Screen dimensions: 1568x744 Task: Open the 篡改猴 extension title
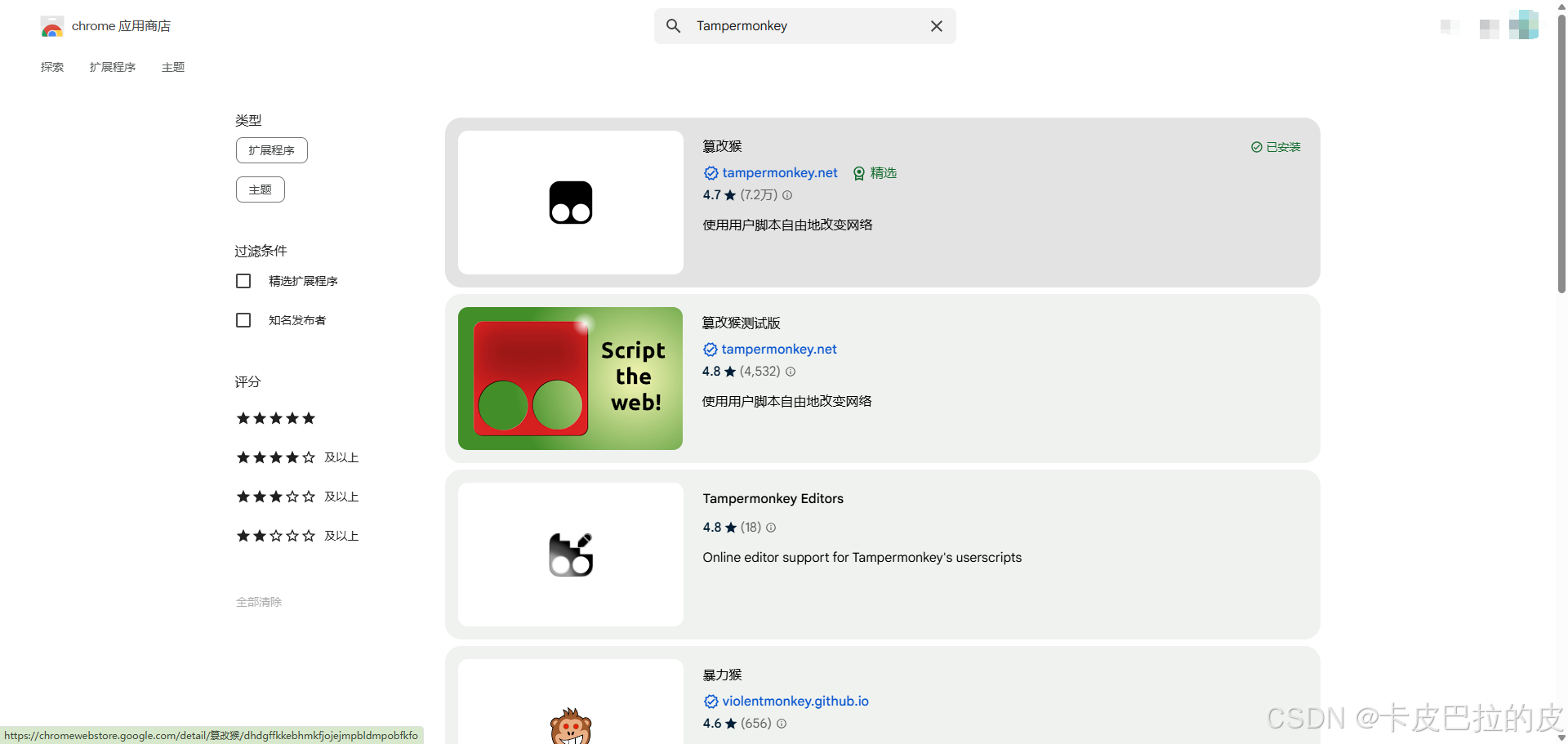pyautogui.click(x=723, y=146)
